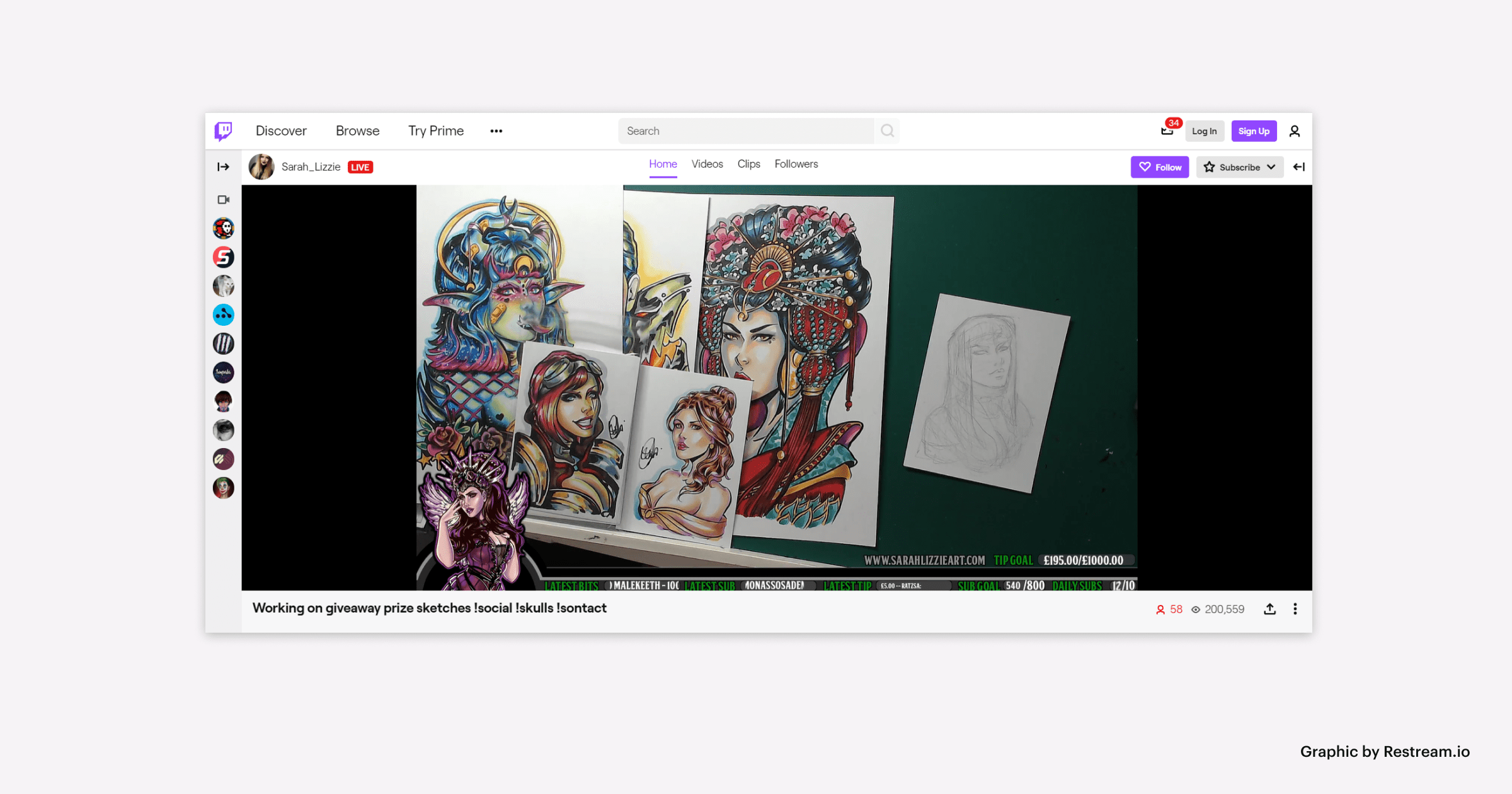Click the search magnifier icon

pos(887,131)
